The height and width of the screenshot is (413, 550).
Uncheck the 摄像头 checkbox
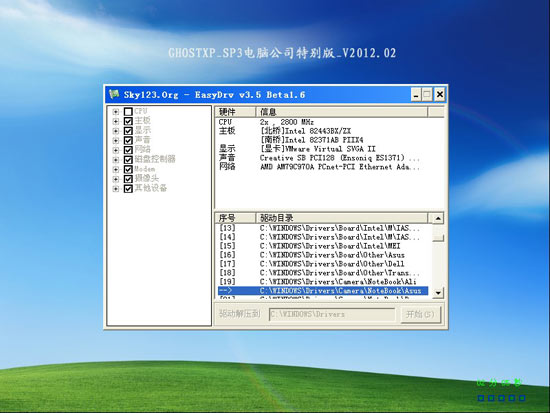128,179
